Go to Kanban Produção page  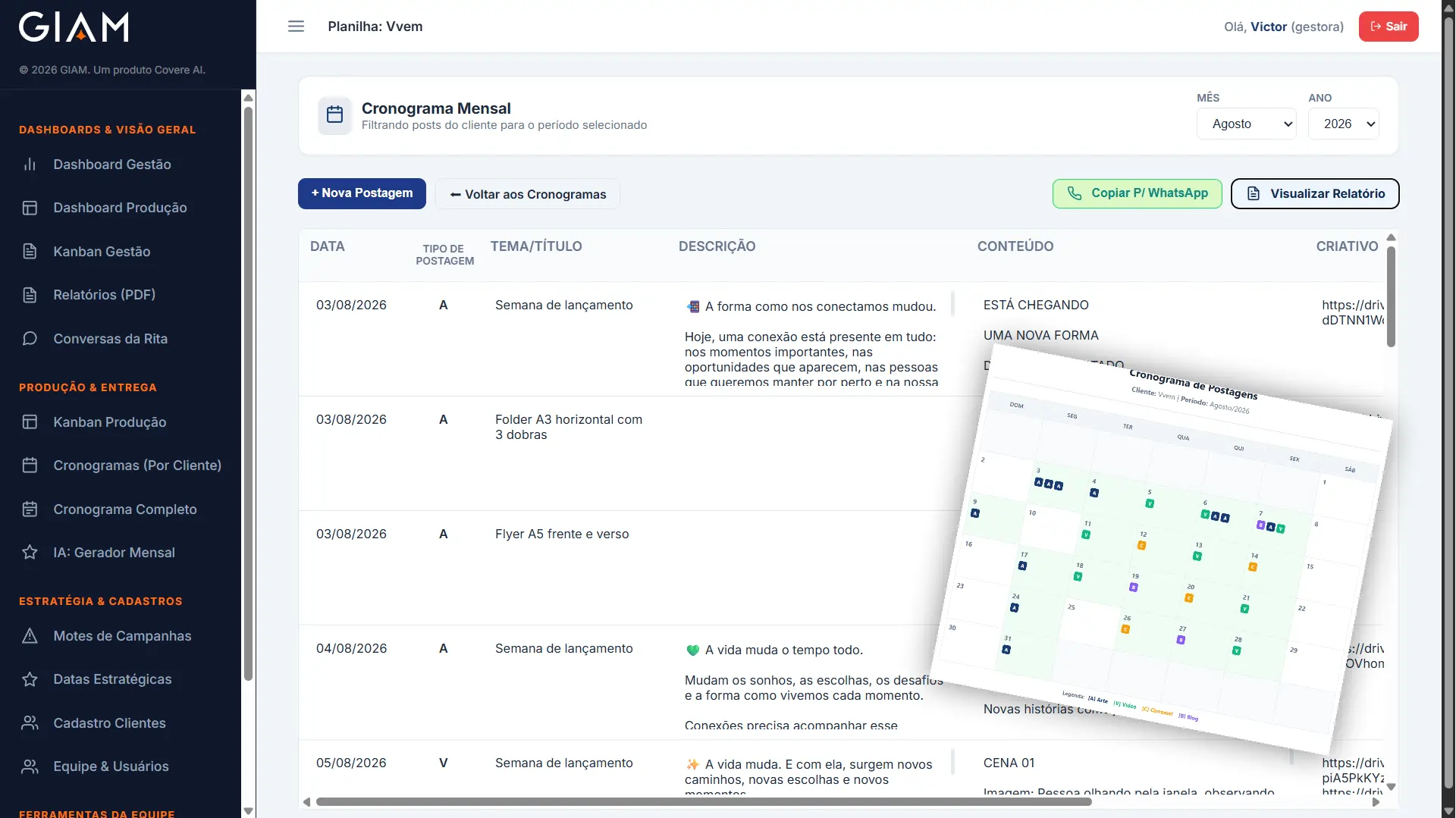click(109, 422)
